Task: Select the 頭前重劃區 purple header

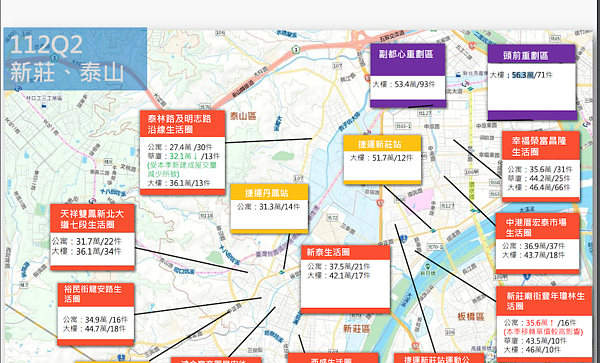Action: point(532,54)
